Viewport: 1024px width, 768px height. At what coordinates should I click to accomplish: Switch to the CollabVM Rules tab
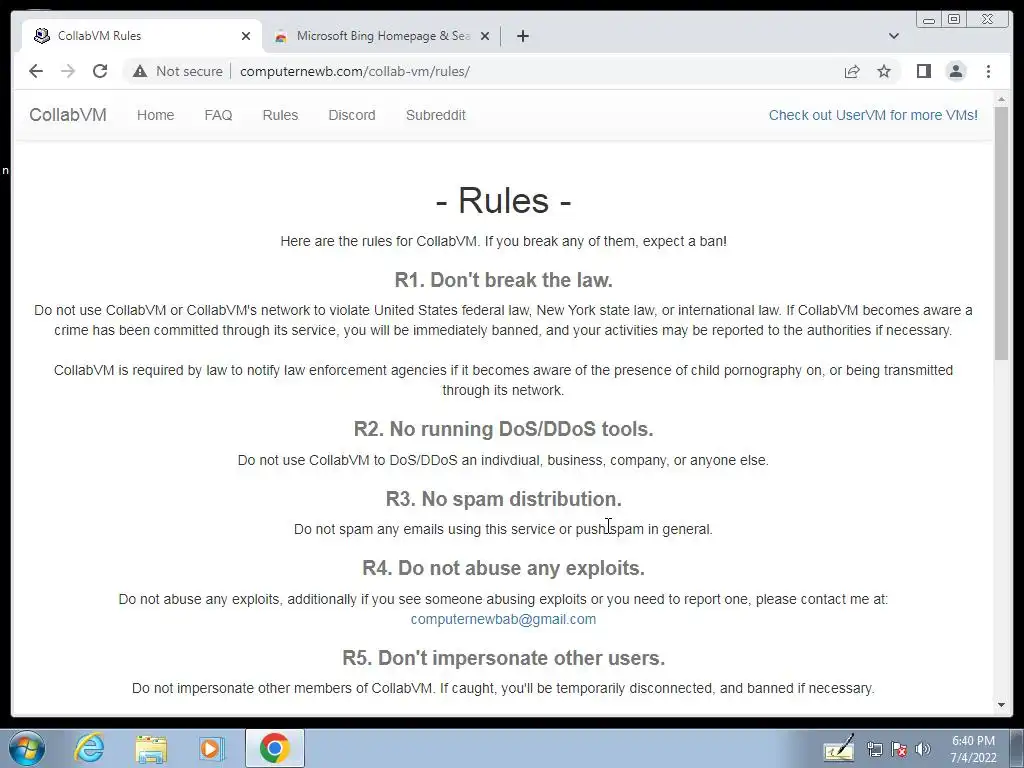[142, 36]
